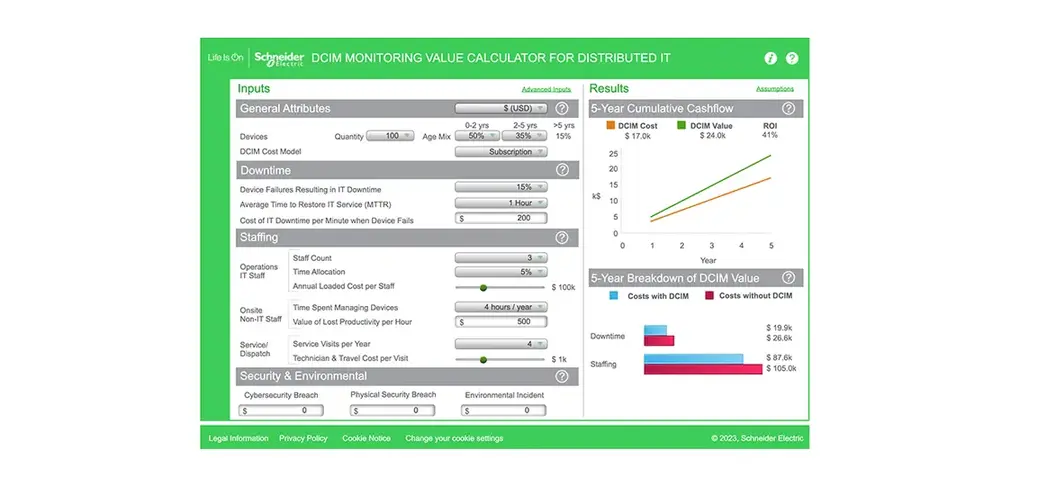Click the orange DCIM Cost legend swatch

[610, 124]
